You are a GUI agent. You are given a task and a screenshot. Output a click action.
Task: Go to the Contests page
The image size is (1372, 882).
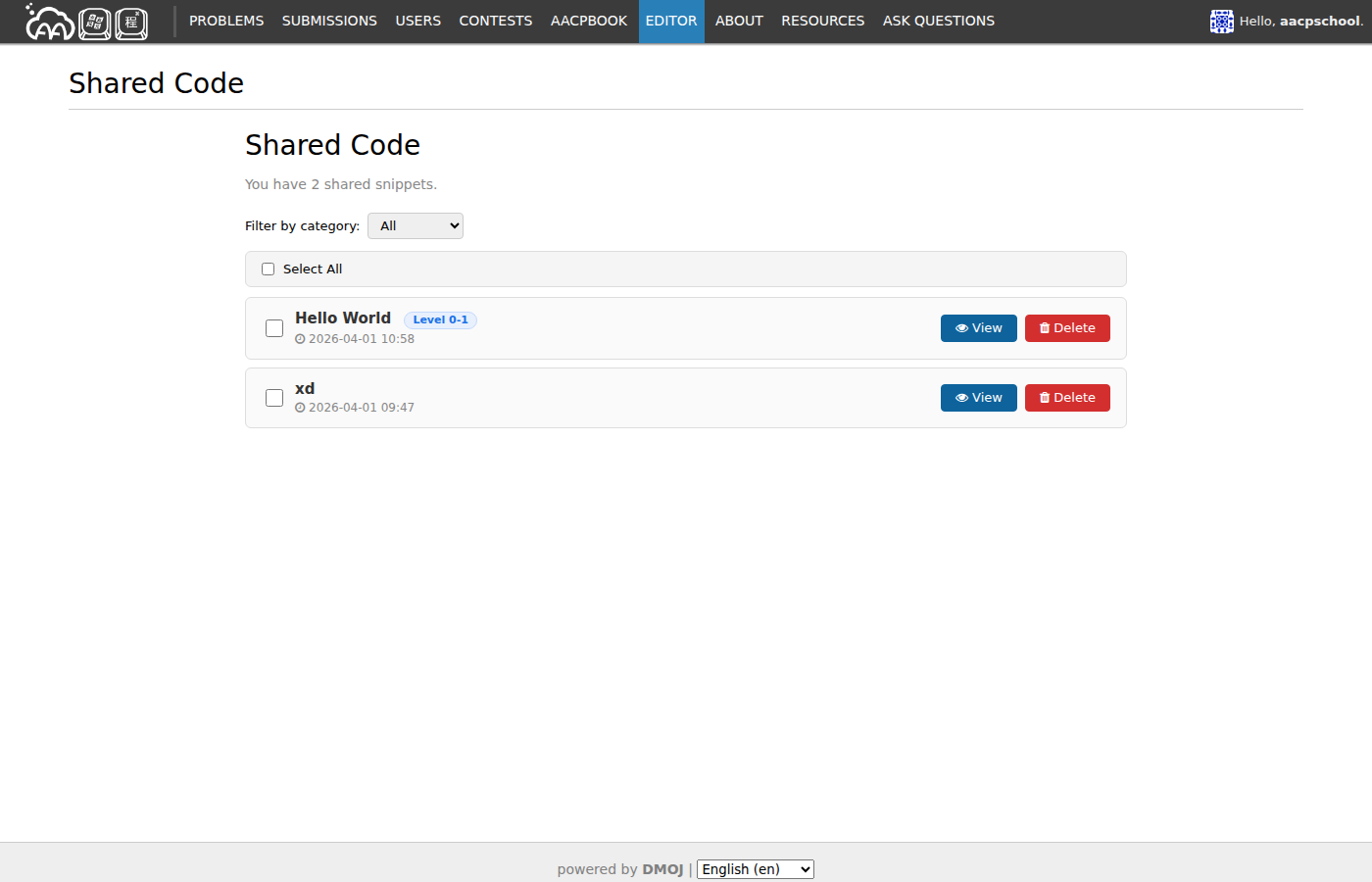(x=495, y=22)
